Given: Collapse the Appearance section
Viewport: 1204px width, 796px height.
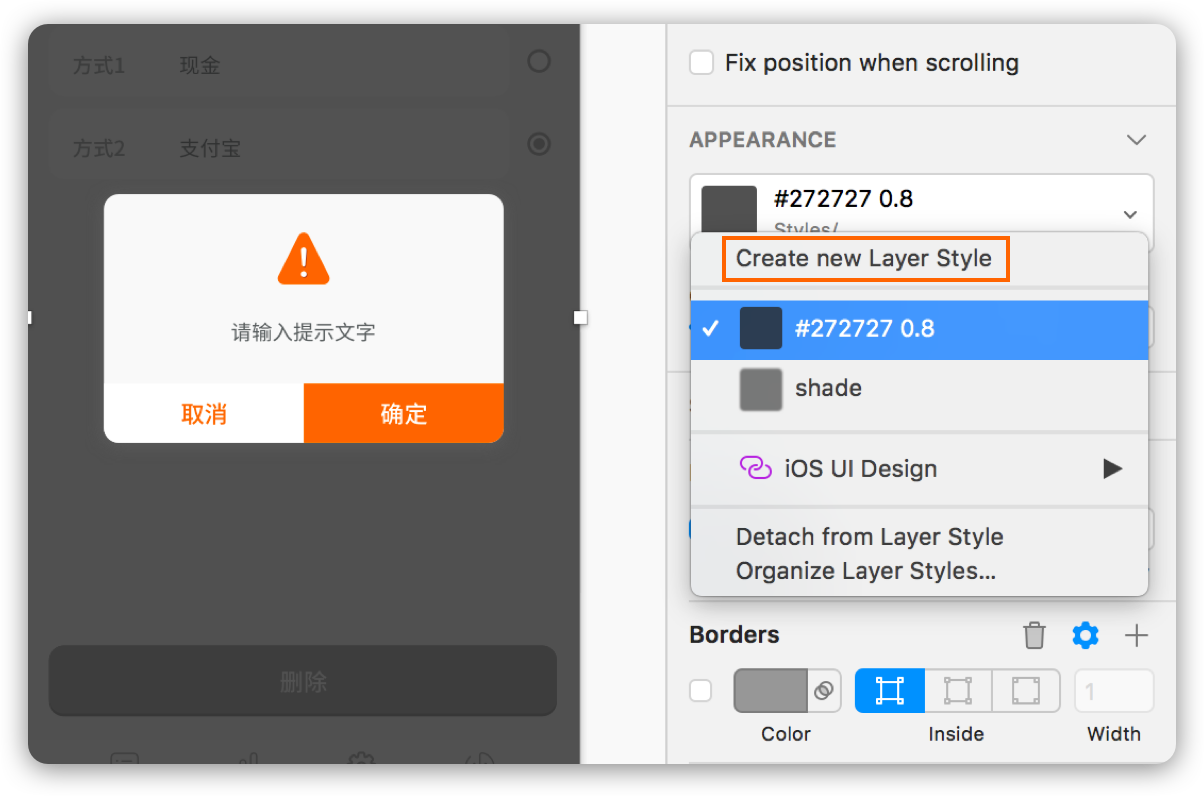Looking at the screenshot, I should (1136, 140).
